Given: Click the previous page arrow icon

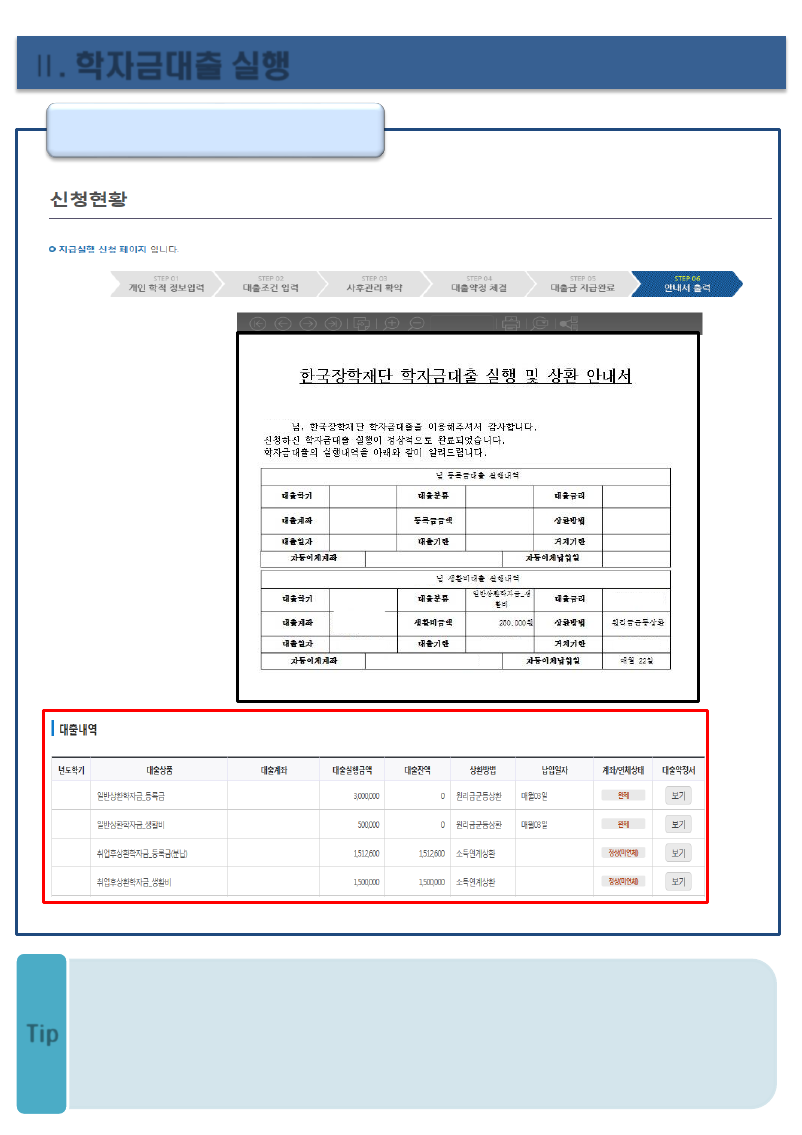Looking at the screenshot, I should click(x=283, y=324).
